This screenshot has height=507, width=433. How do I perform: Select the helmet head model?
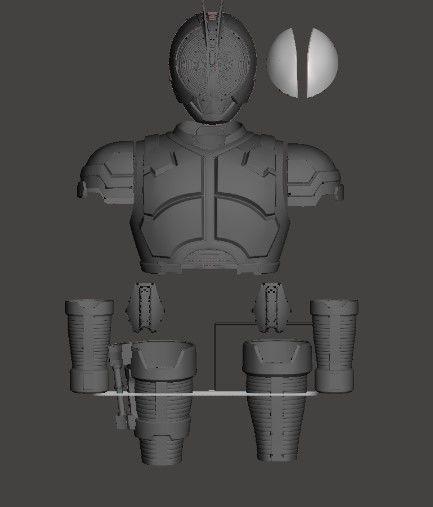pyautogui.click(x=213, y=68)
